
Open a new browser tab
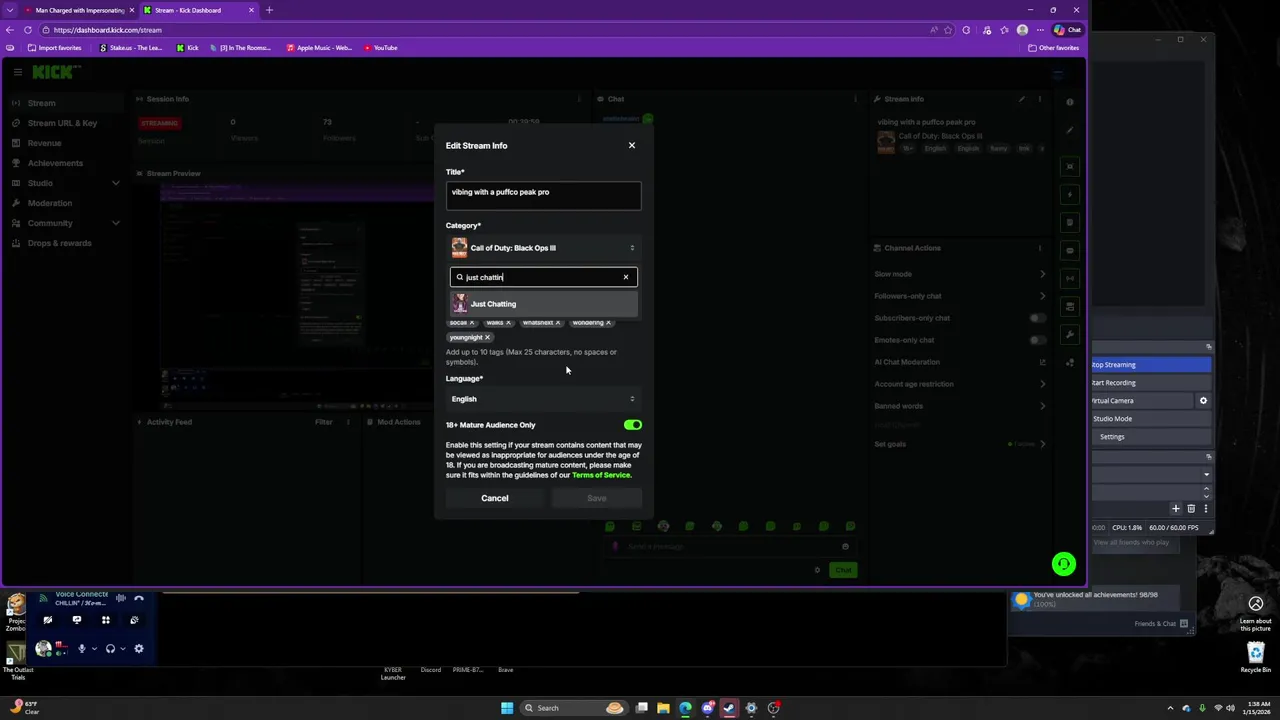tap(269, 10)
